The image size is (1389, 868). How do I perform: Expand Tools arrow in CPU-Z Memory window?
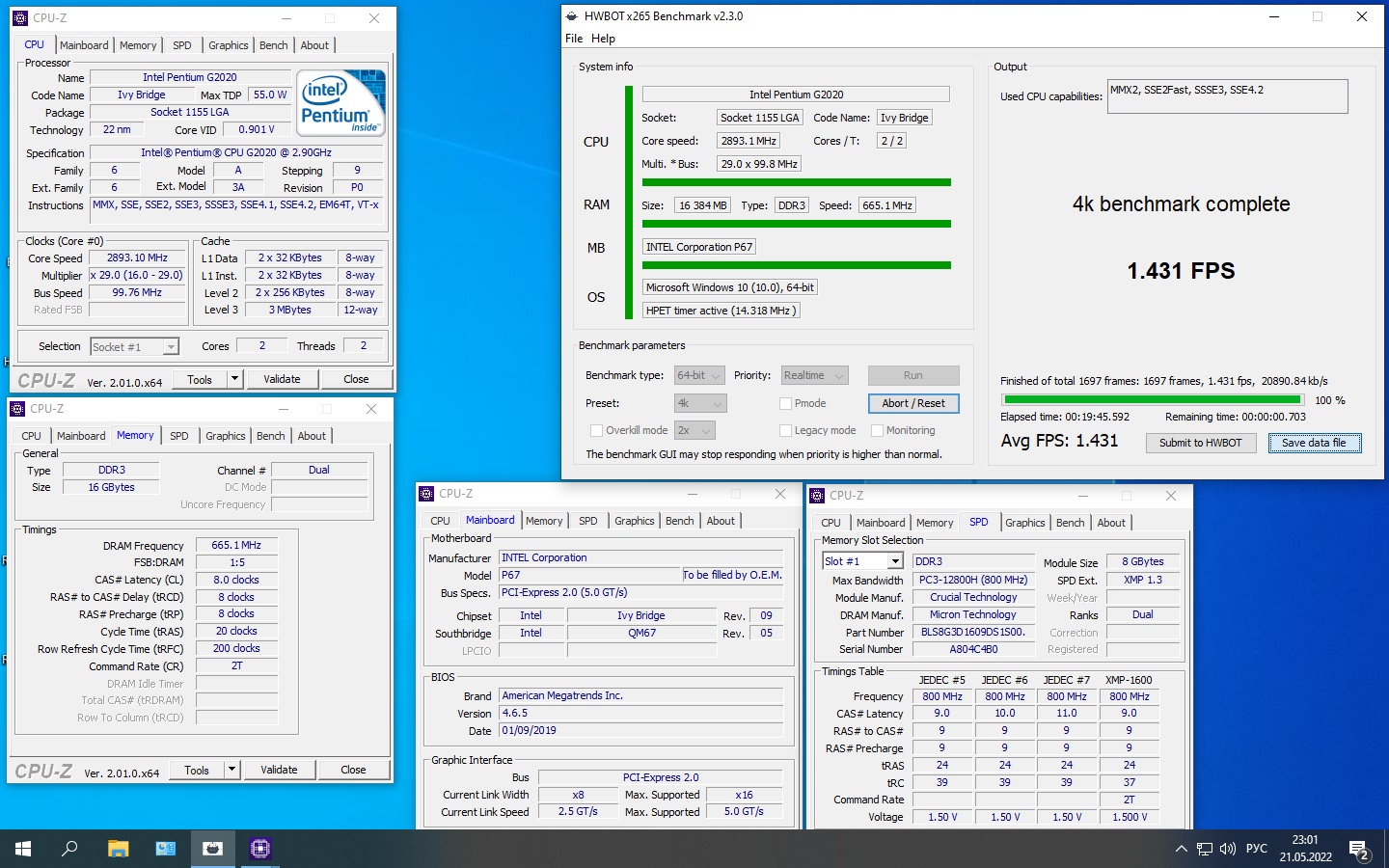pos(231,770)
